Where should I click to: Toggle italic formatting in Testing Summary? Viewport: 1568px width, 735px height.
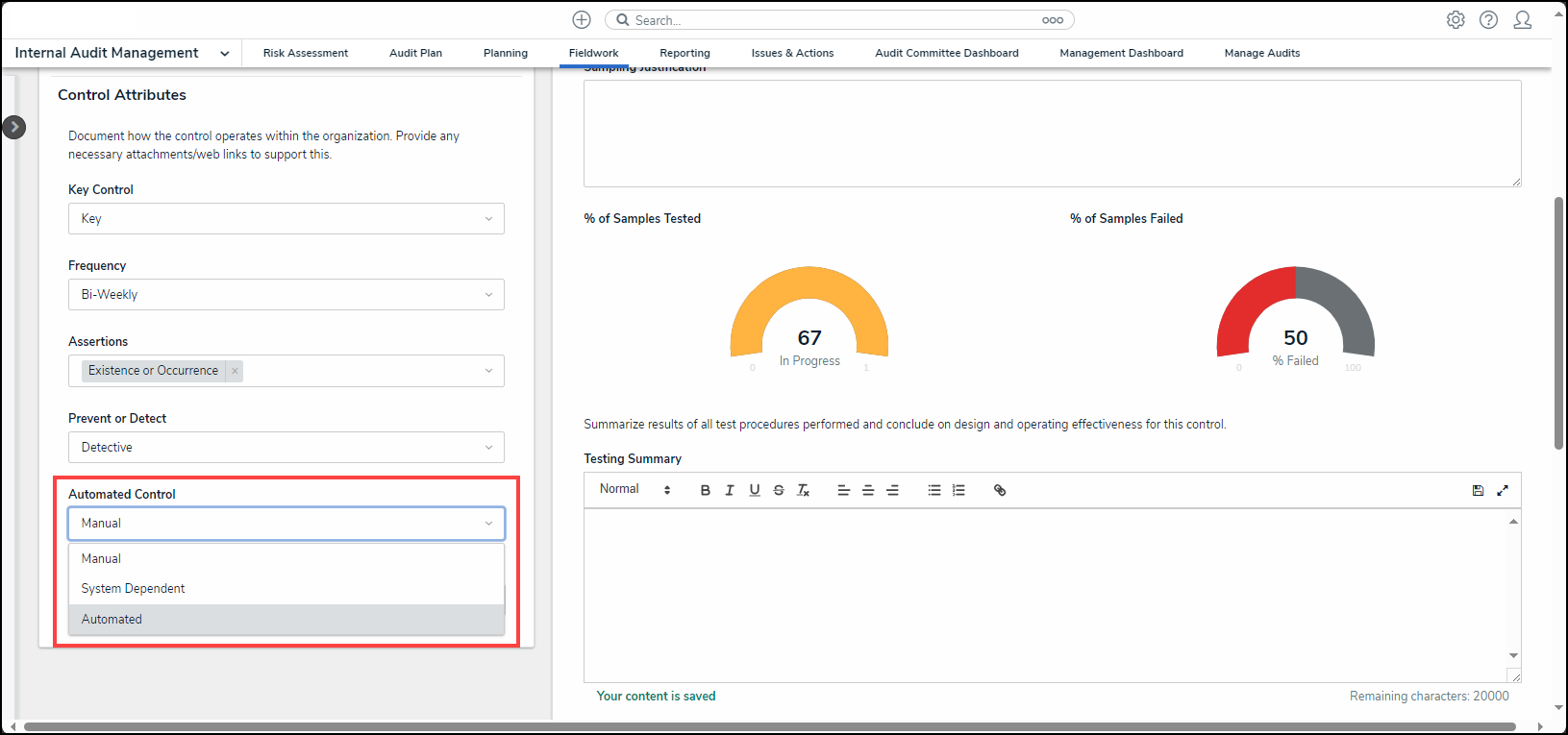(730, 490)
